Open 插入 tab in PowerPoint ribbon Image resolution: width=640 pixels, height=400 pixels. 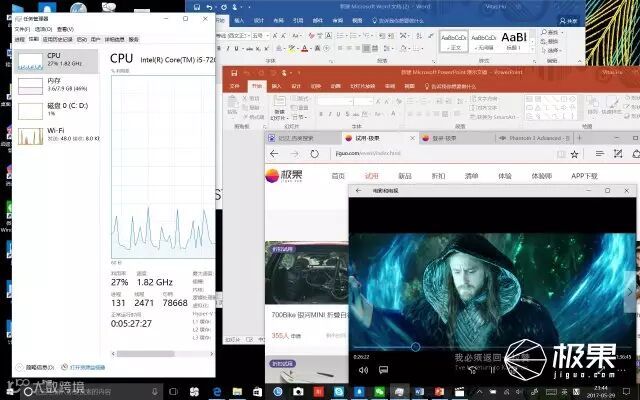[x=276, y=86]
